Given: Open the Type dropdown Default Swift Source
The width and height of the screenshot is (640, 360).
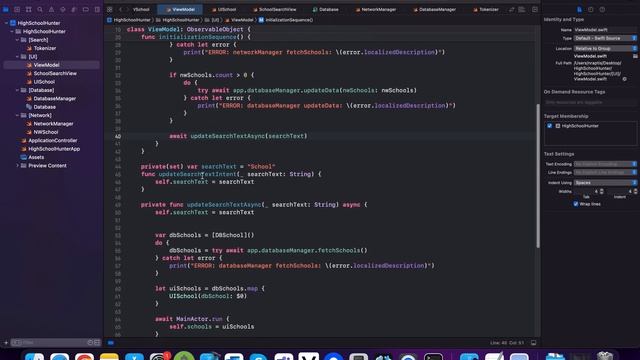Looking at the screenshot, I should pyautogui.click(x=605, y=38).
